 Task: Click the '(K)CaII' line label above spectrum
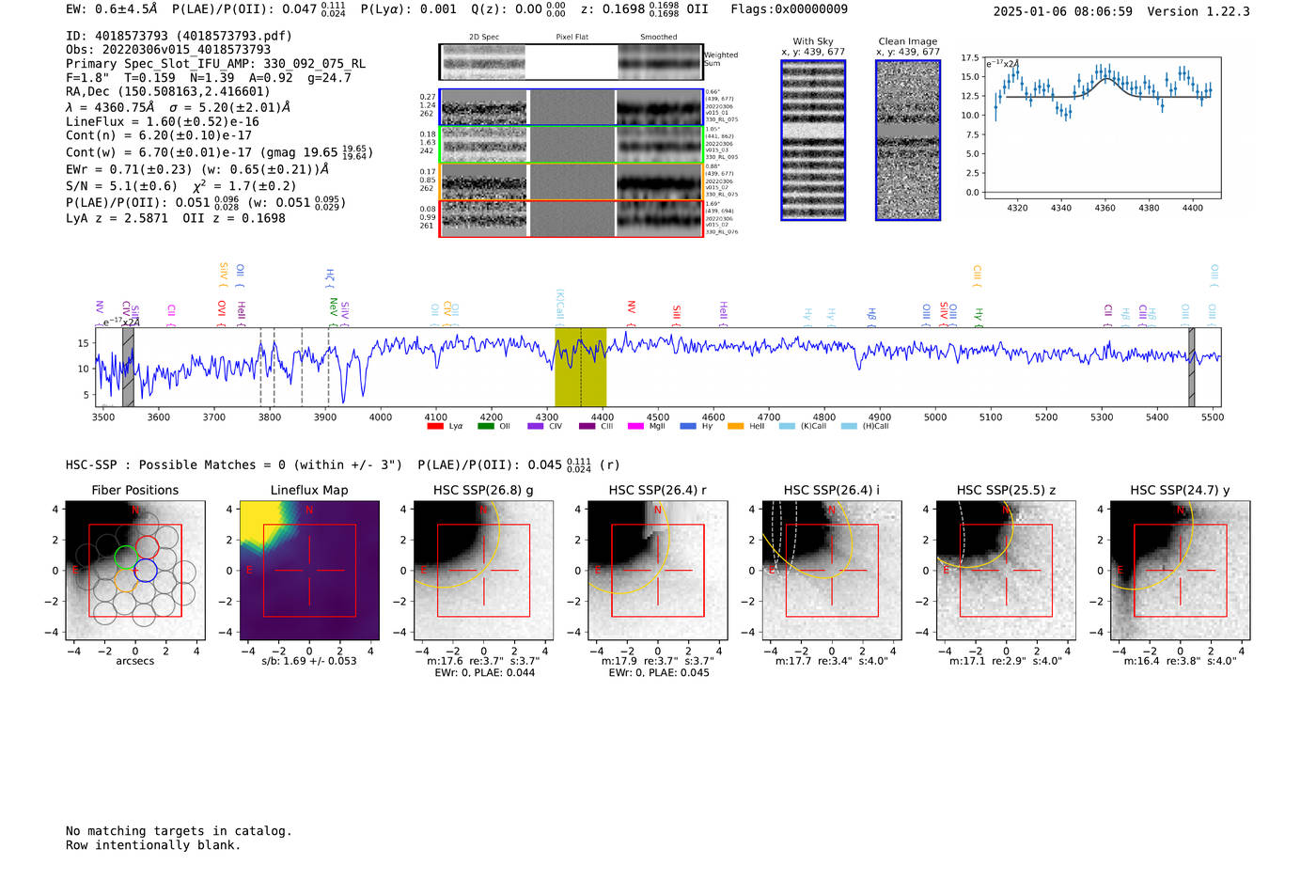[x=560, y=307]
